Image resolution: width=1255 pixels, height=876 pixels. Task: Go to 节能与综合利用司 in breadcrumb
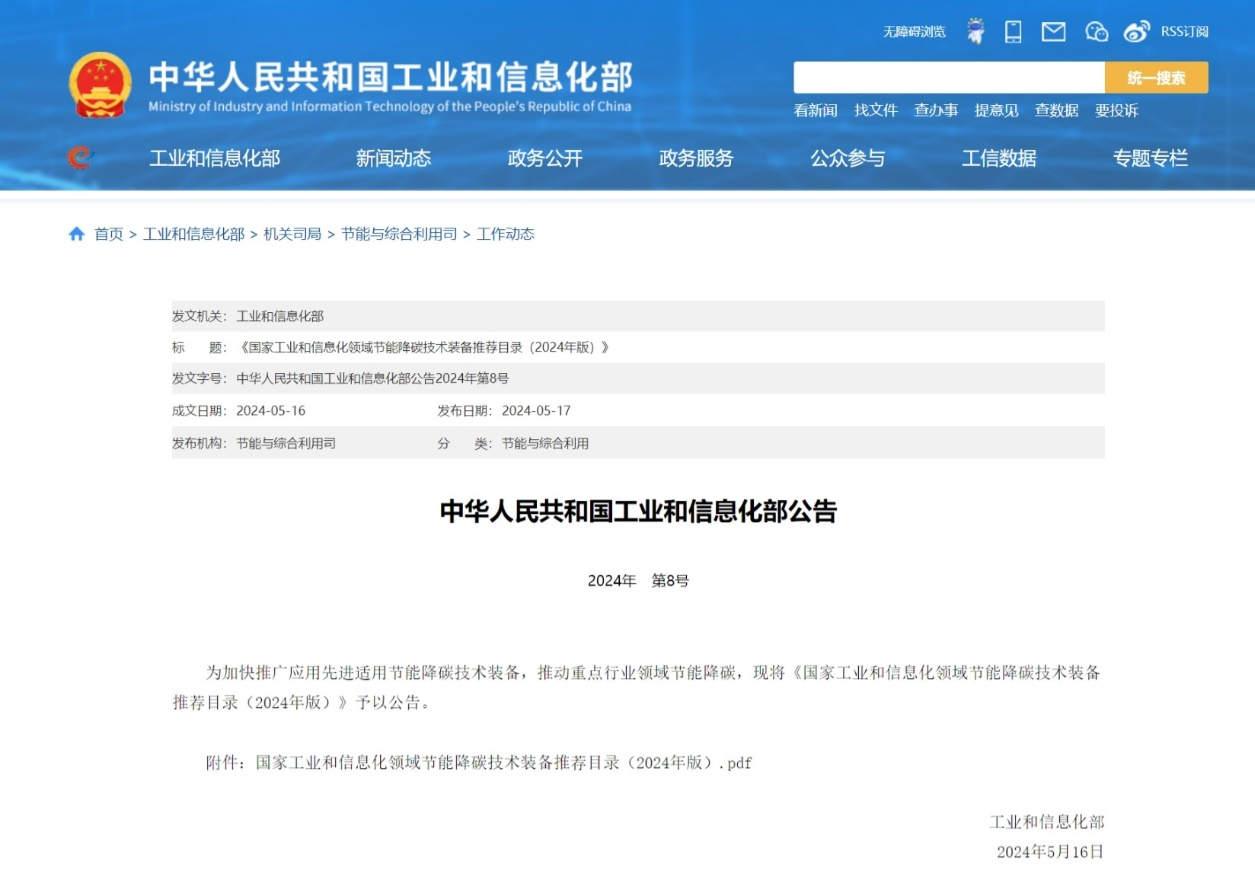click(399, 234)
